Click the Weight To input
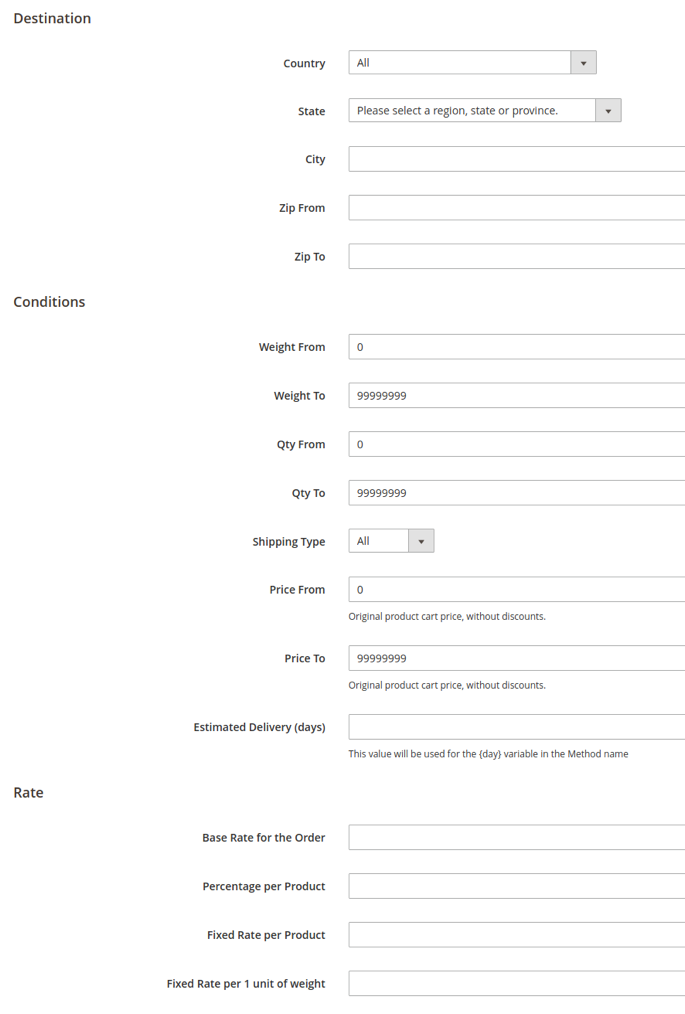 click(x=516, y=396)
